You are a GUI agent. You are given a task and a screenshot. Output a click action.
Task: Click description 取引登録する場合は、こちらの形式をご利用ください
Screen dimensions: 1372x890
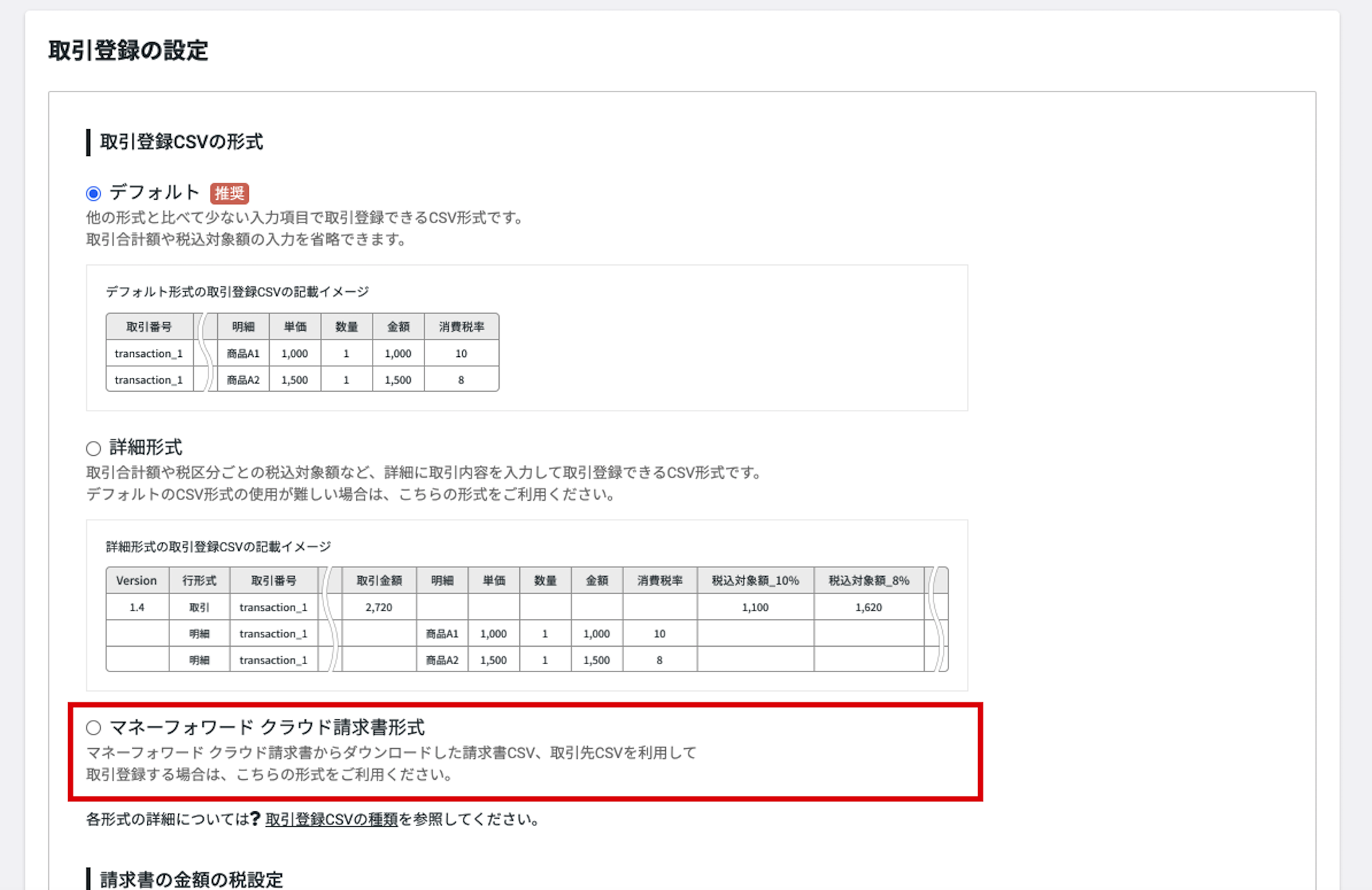click(271, 774)
